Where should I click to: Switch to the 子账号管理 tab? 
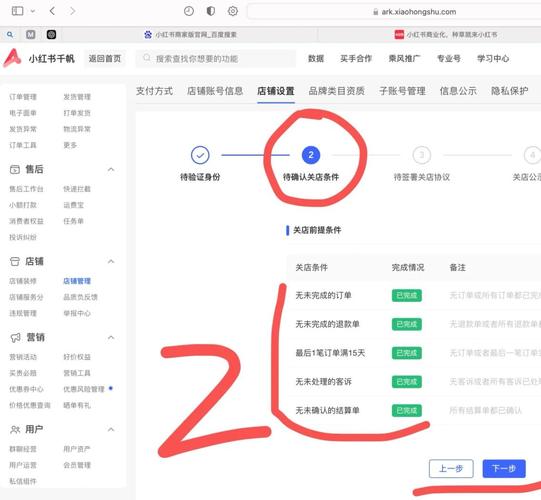pyautogui.click(x=402, y=91)
